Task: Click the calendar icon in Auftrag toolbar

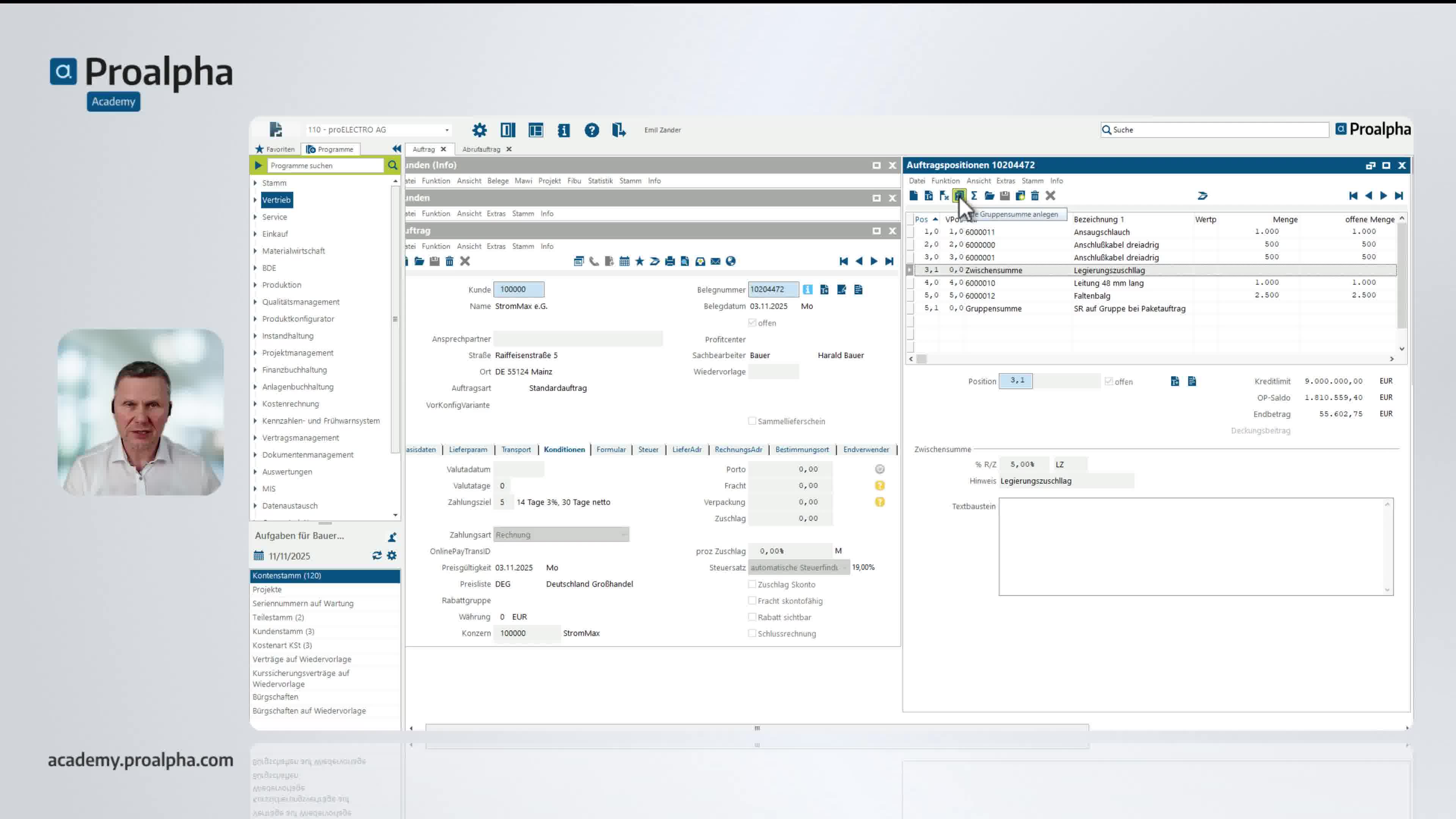Action: (x=624, y=261)
